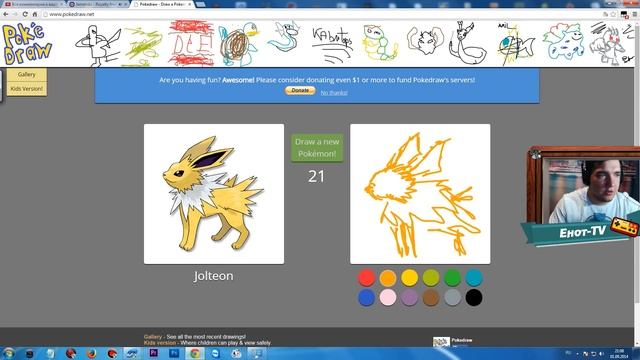Viewport: 640px width, 360px height.
Task: Click the extension icon beside the star
Action: (624, 15)
